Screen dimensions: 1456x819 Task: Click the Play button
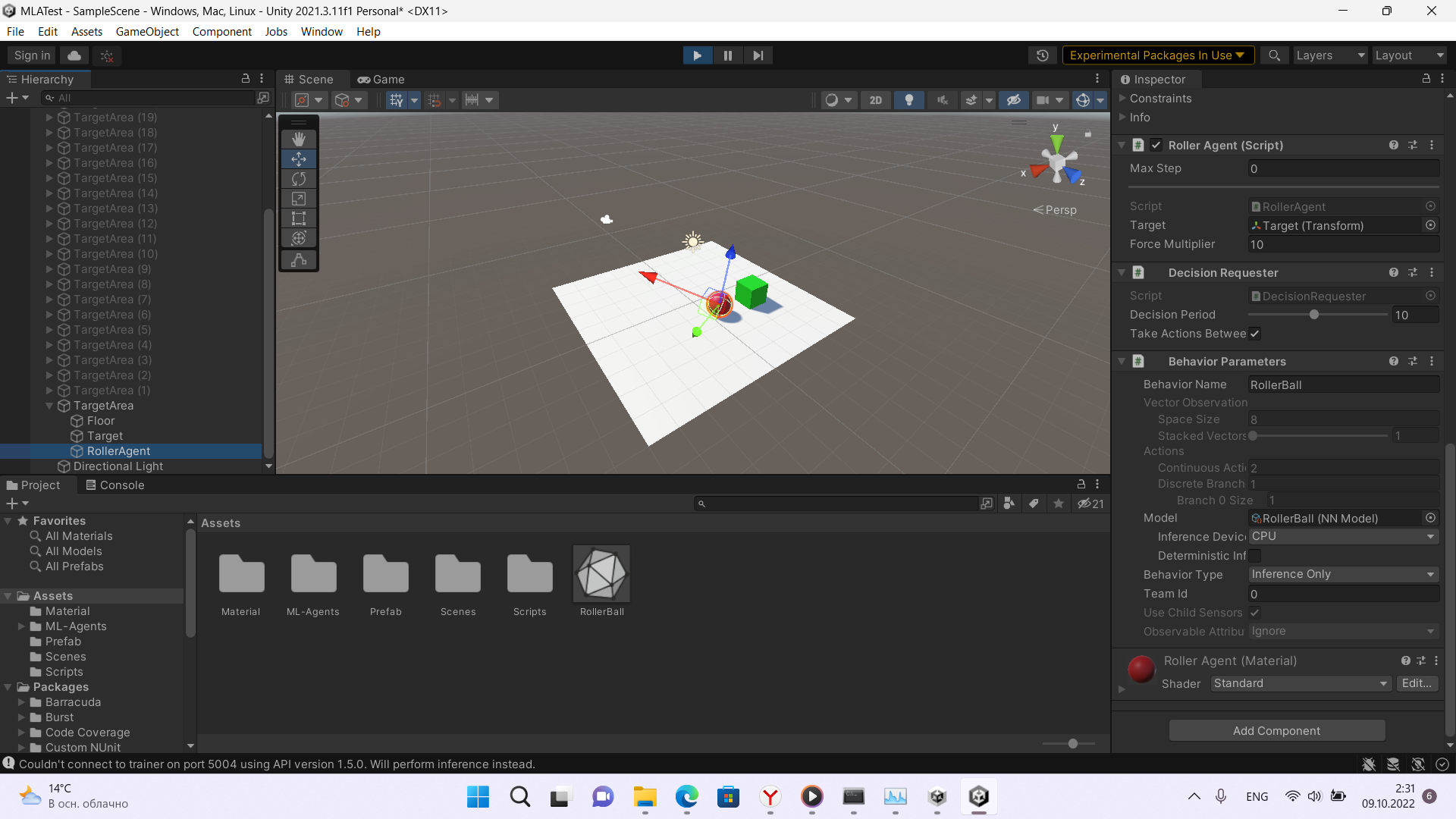coord(697,55)
